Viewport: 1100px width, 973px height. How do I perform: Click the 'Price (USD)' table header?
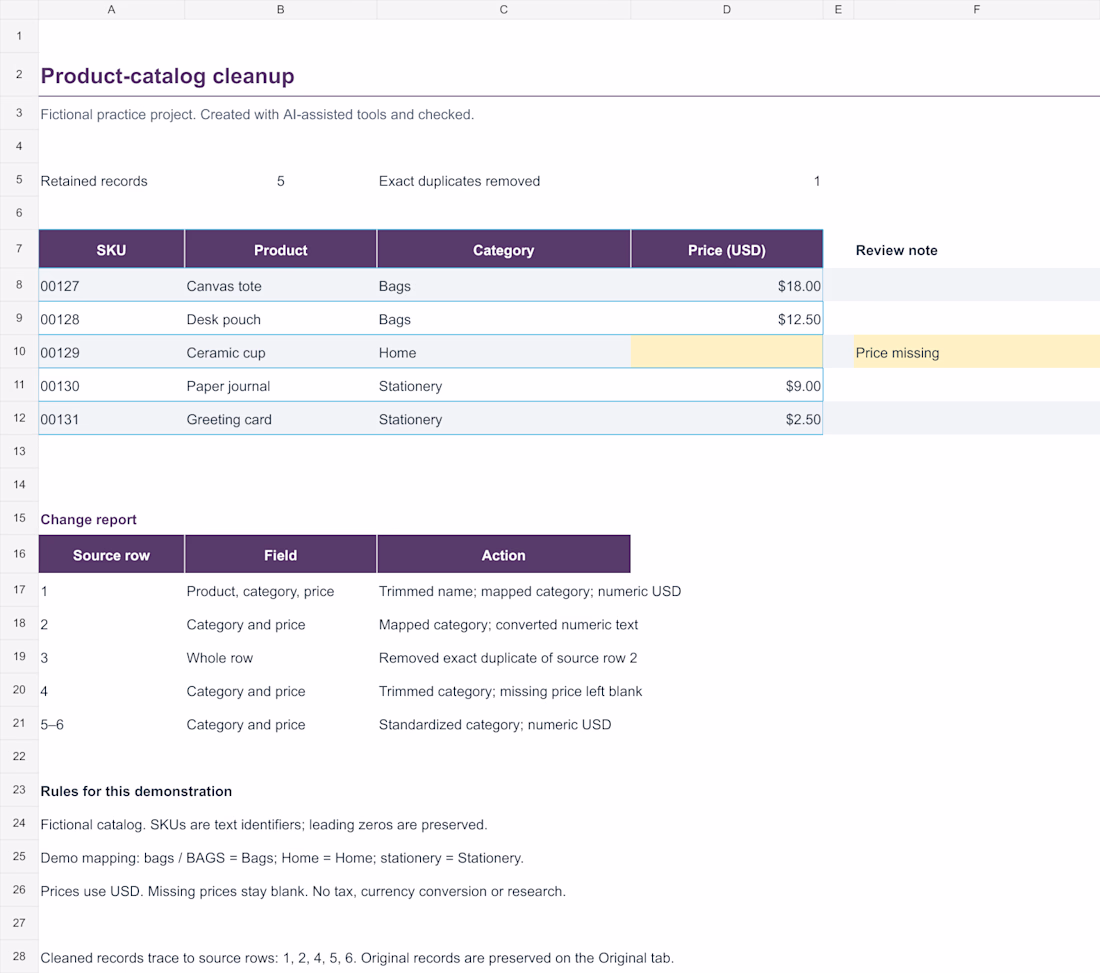click(727, 250)
